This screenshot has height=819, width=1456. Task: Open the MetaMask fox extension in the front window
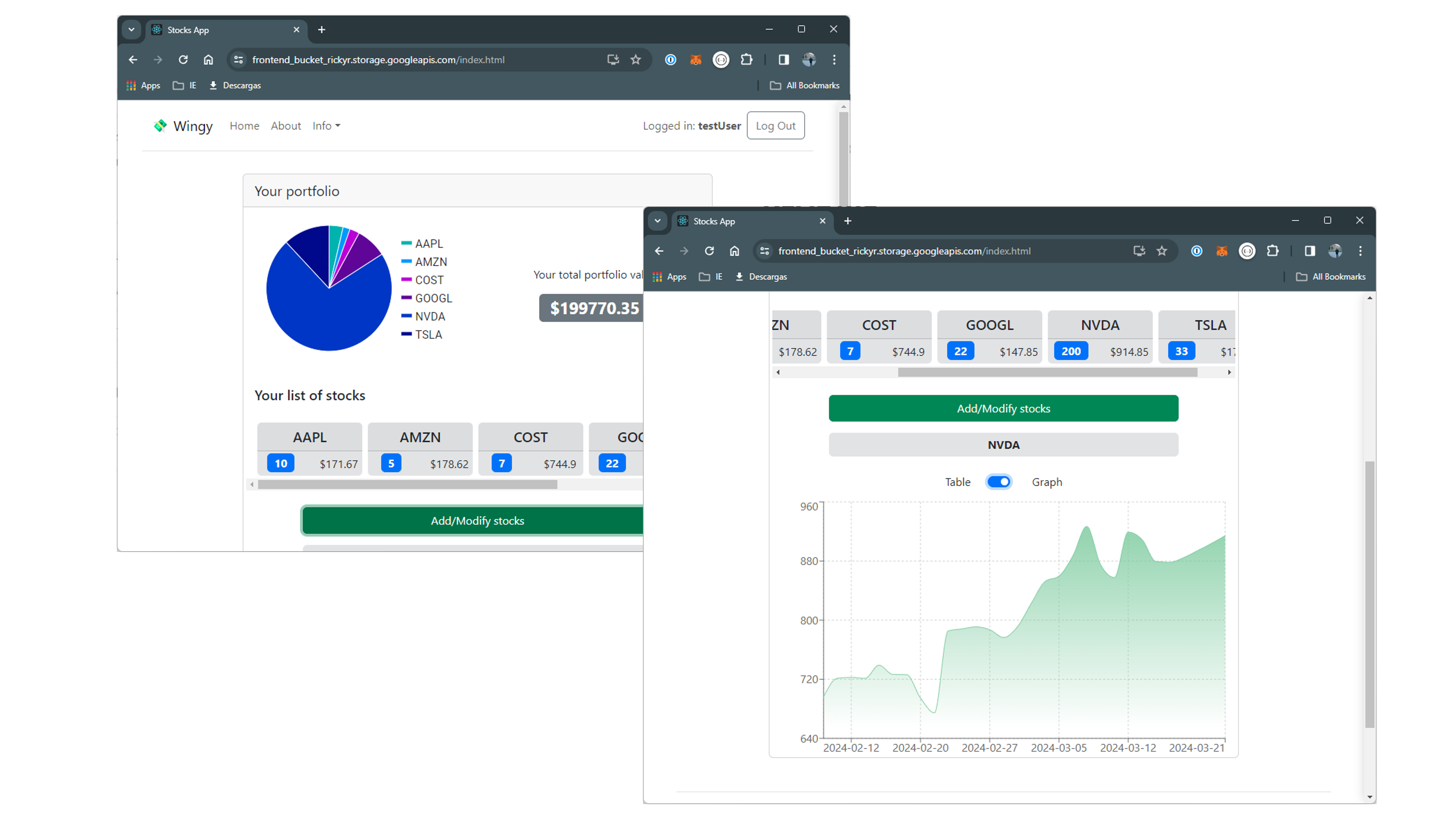pyautogui.click(x=1222, y=251)
